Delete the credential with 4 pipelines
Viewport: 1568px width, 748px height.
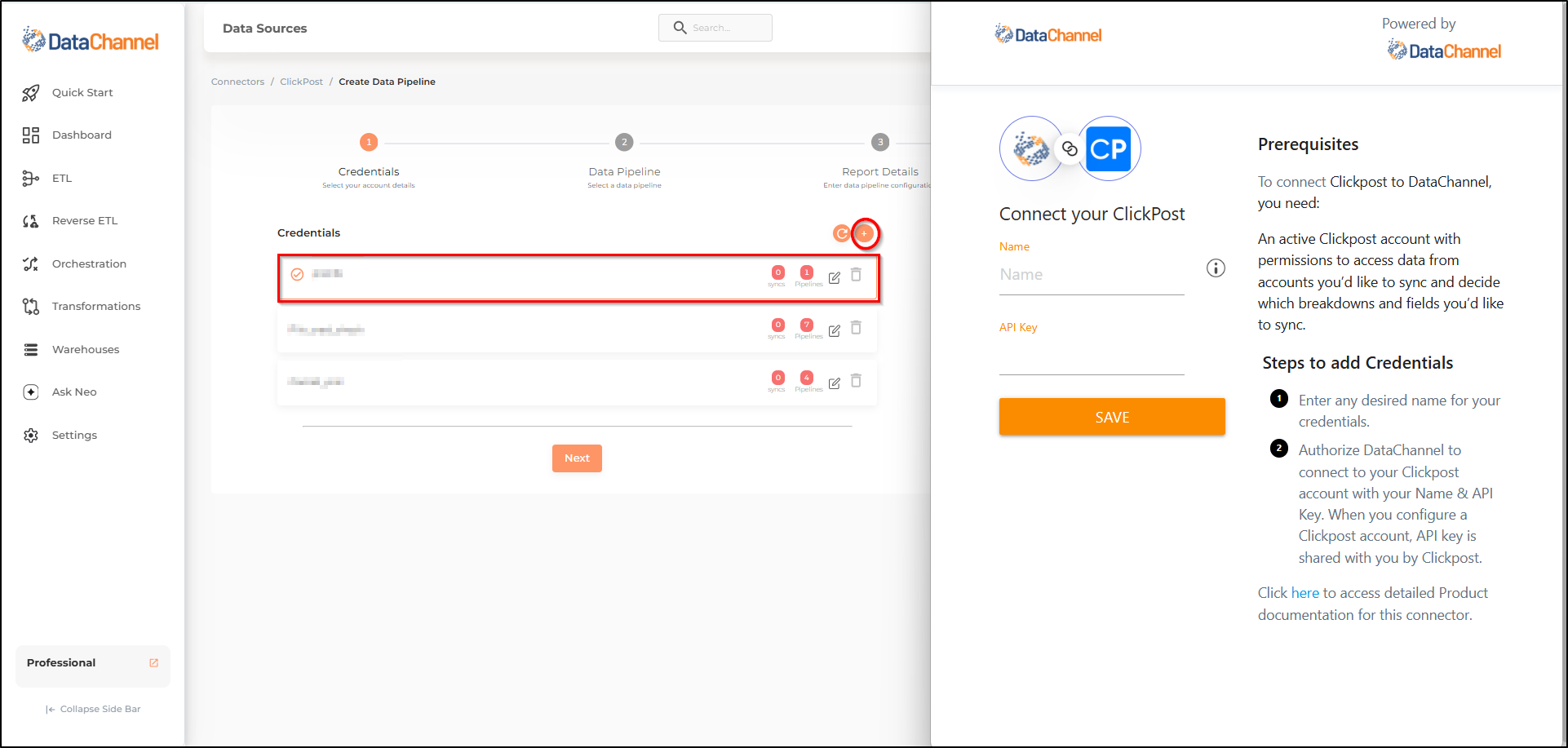857,381
